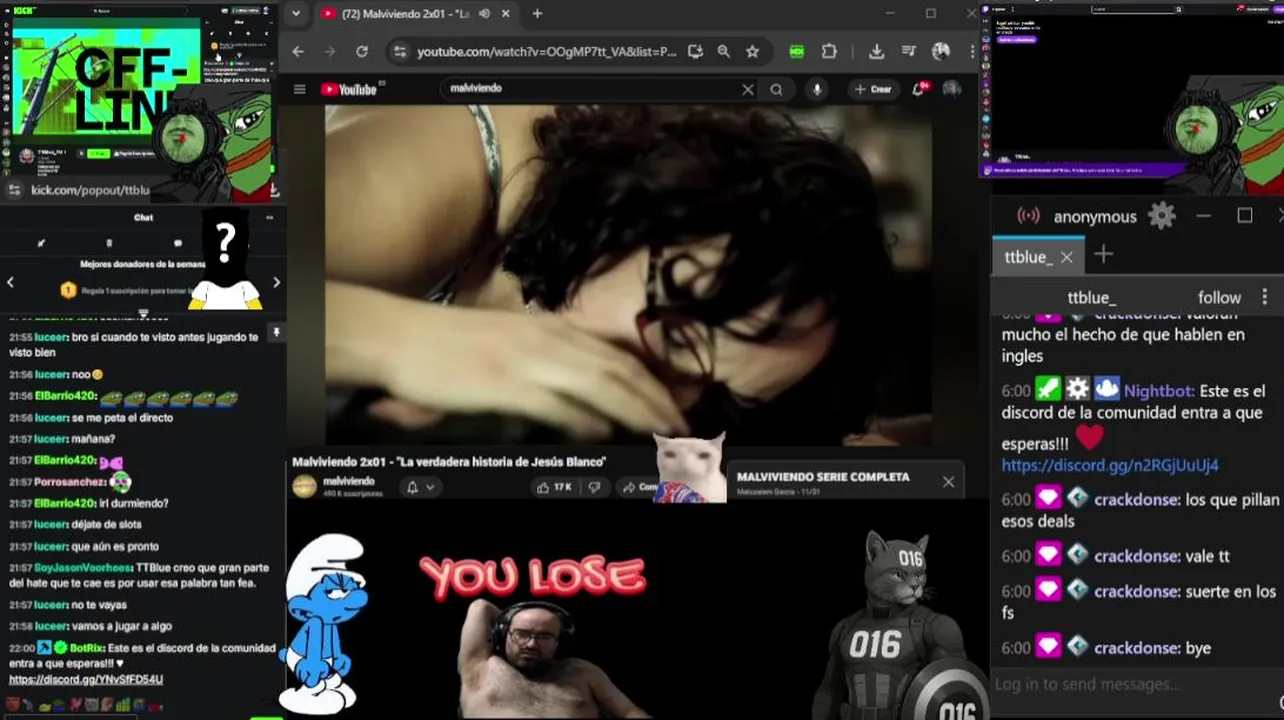Run YouTube search with magnifier button
Image resolution: width=1284 pixels, height=720 pixels.
(776, 89)
